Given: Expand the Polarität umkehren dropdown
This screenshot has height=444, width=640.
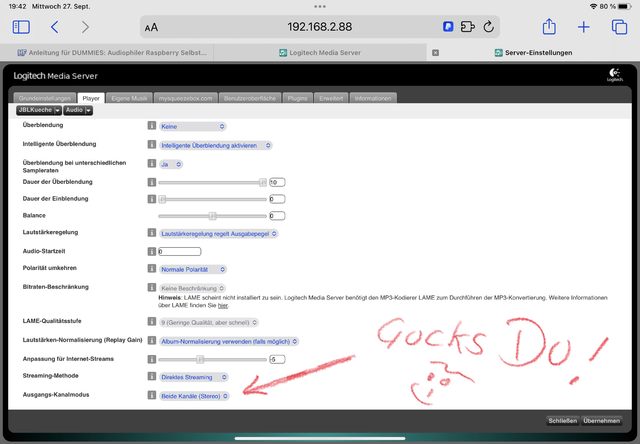Looking at the screenshot, I should coord(194,269).
